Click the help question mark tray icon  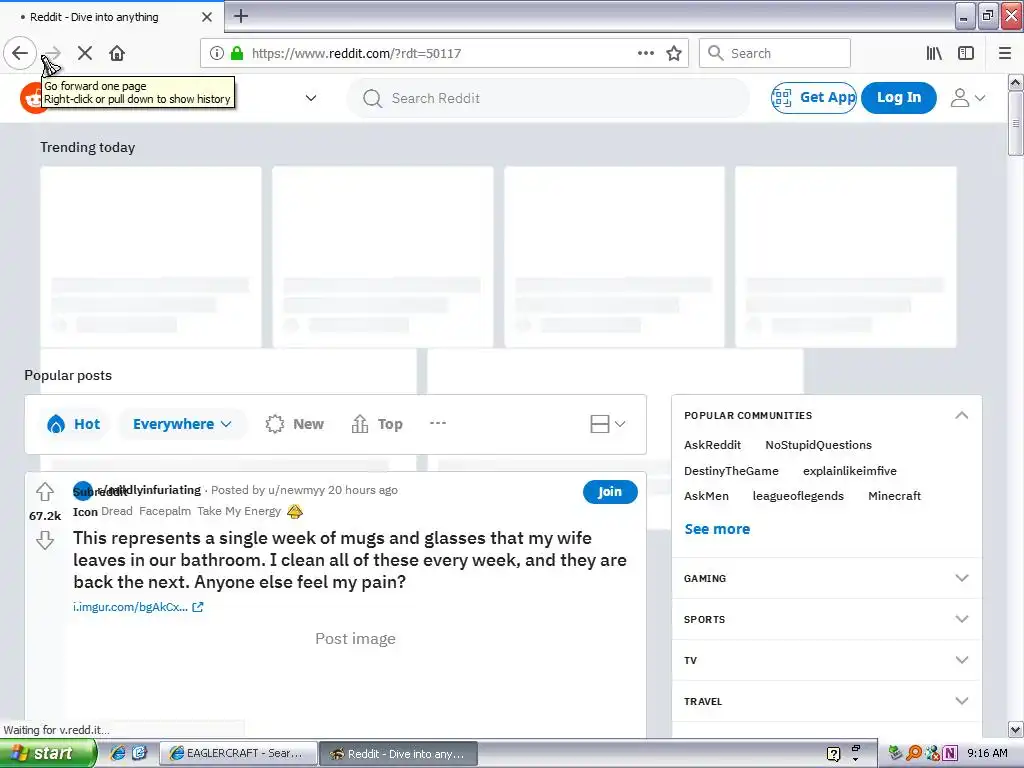coord(833,754)
